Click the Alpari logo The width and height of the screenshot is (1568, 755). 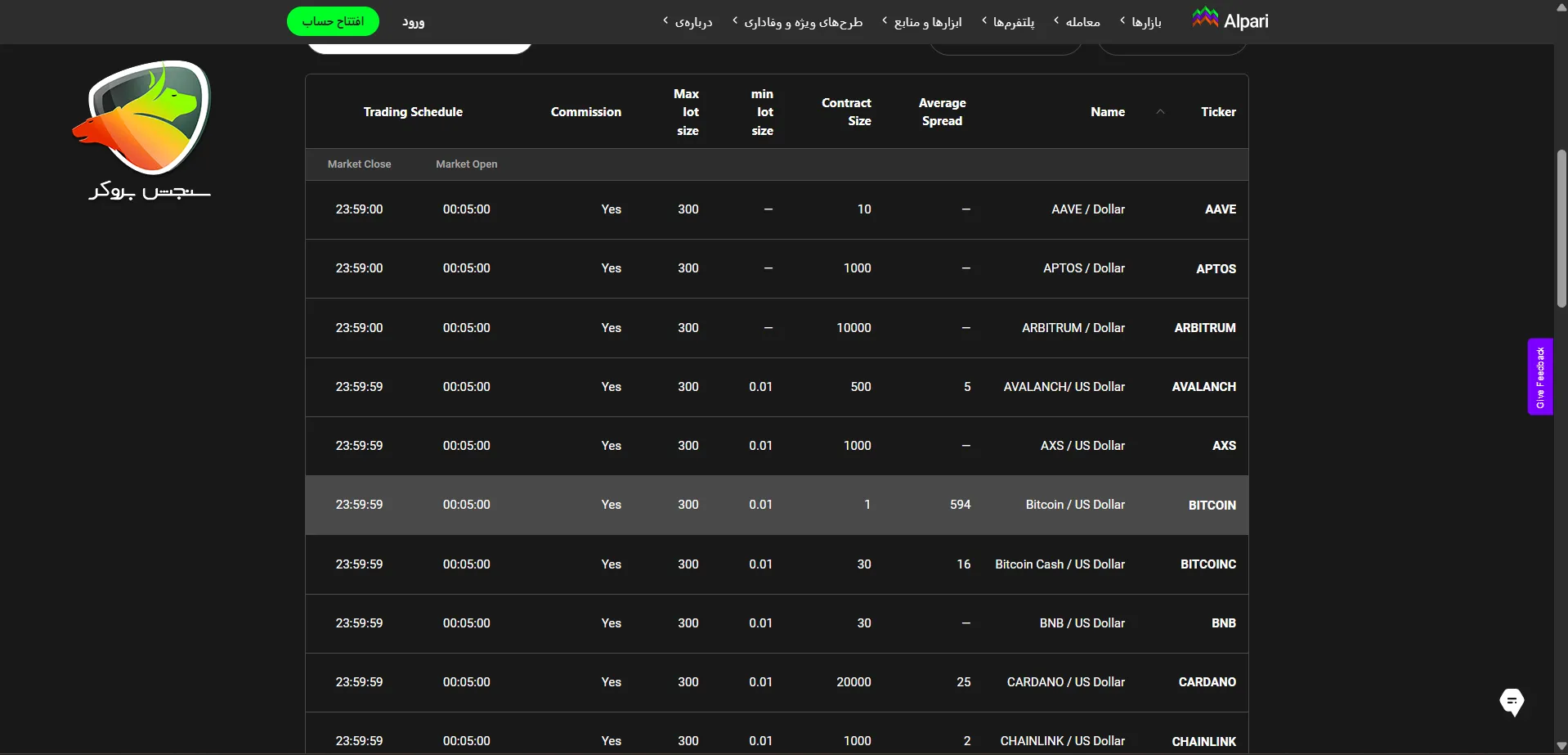[x=1230, y=20]
